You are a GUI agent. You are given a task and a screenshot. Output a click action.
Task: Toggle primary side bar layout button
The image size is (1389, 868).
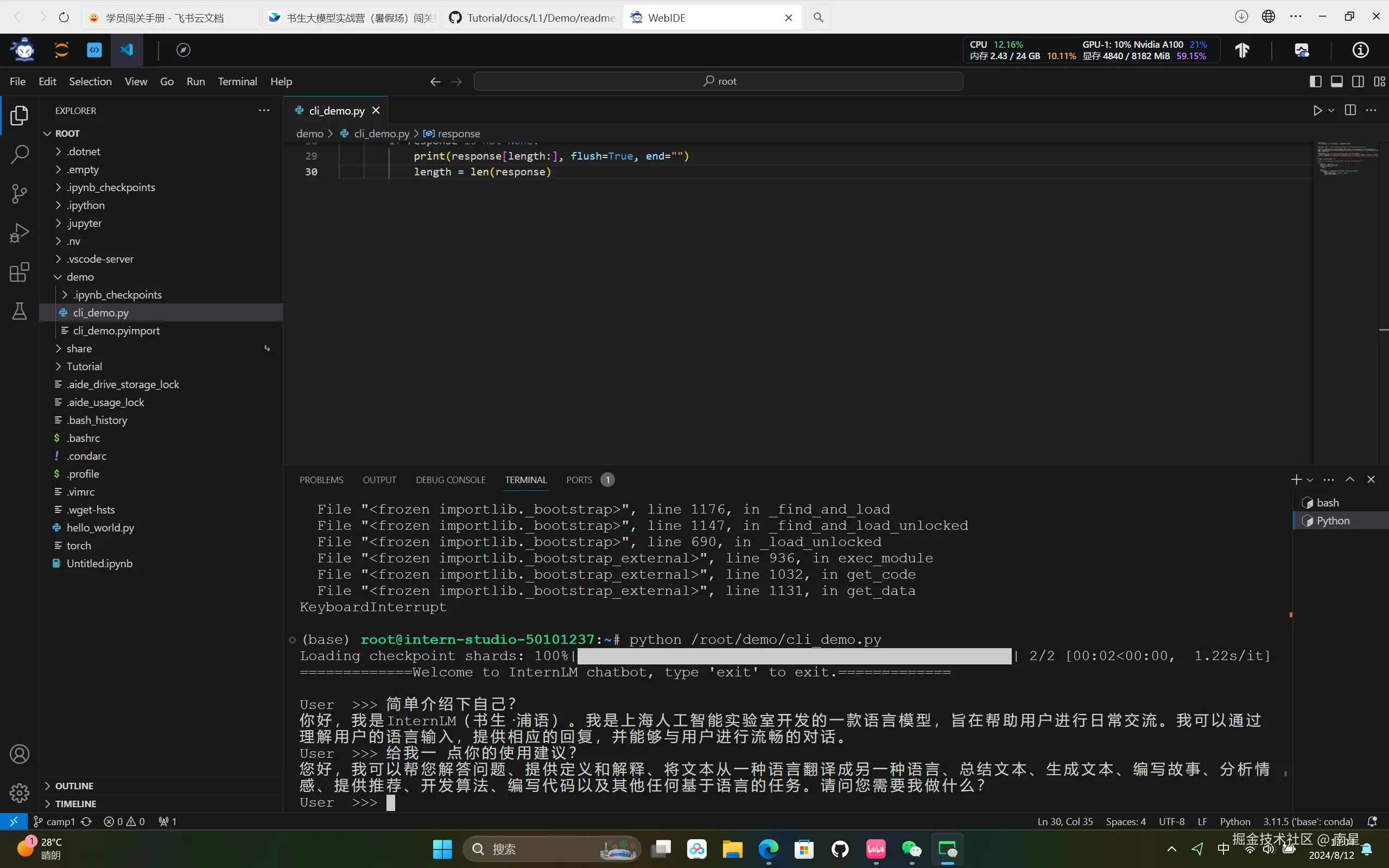(x=1316, y=81)
